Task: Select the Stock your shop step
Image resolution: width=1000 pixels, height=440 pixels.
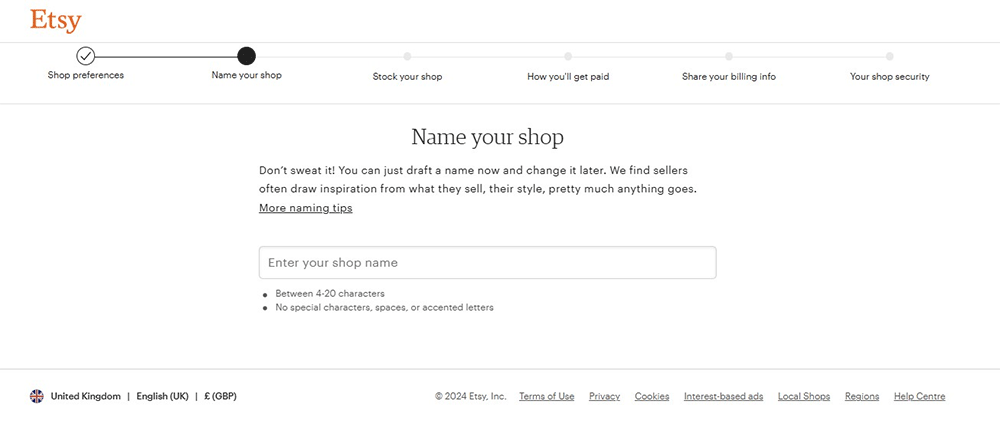Action: coord(407,76)
